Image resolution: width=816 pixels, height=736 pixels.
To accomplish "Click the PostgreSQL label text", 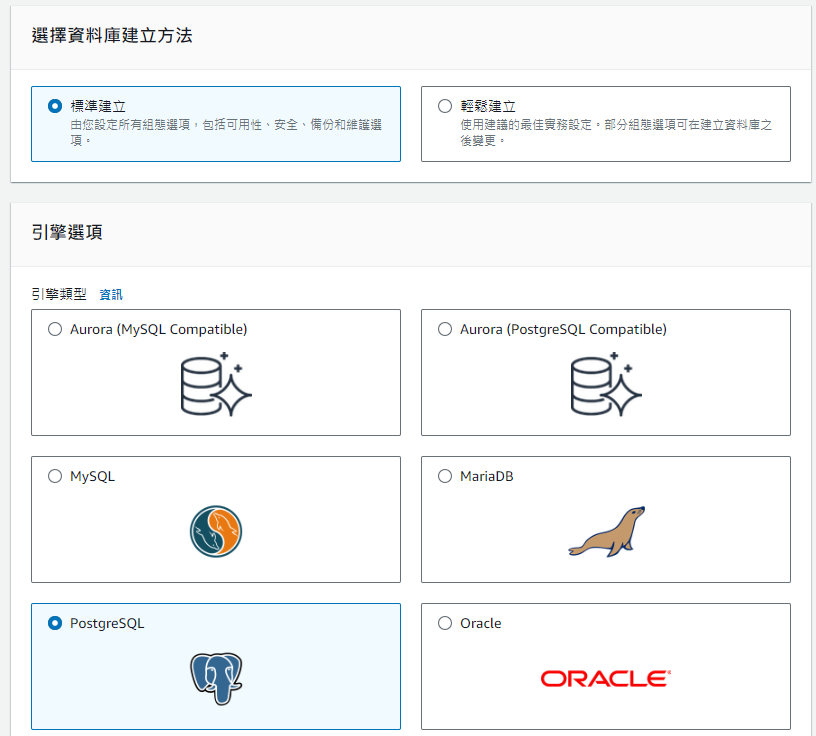I will coord(107,624).
